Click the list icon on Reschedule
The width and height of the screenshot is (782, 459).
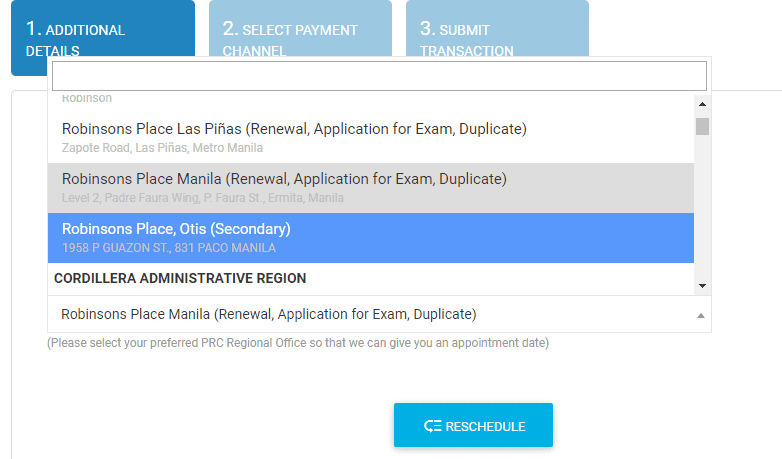432,426
